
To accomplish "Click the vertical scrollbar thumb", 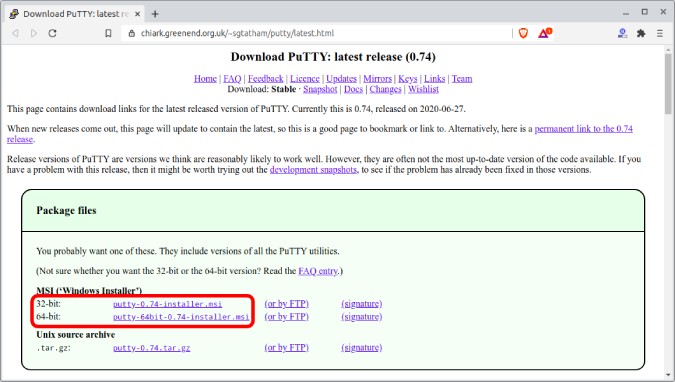I will pos(668,84).
